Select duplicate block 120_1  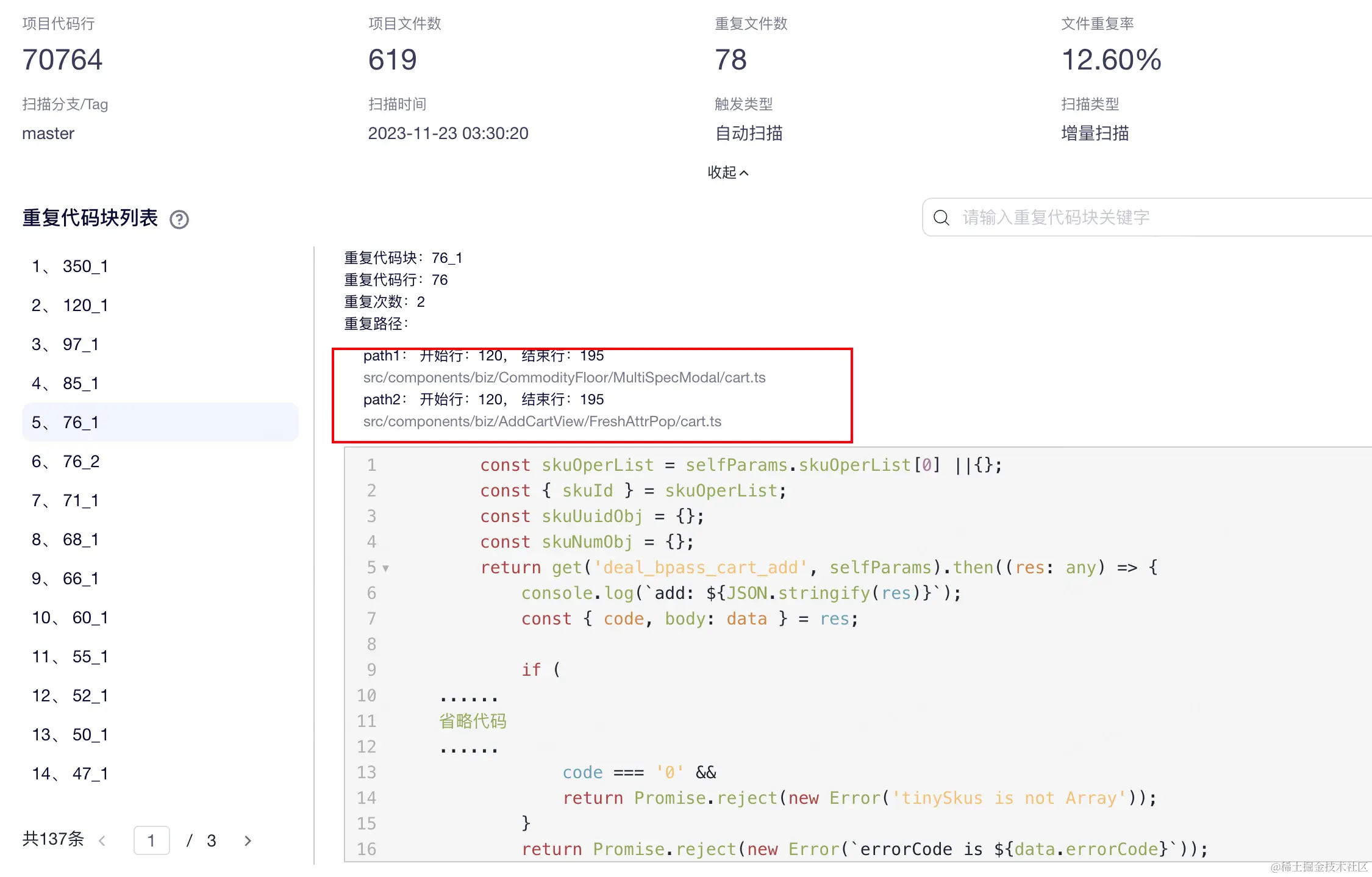click(x=85, y=306)
